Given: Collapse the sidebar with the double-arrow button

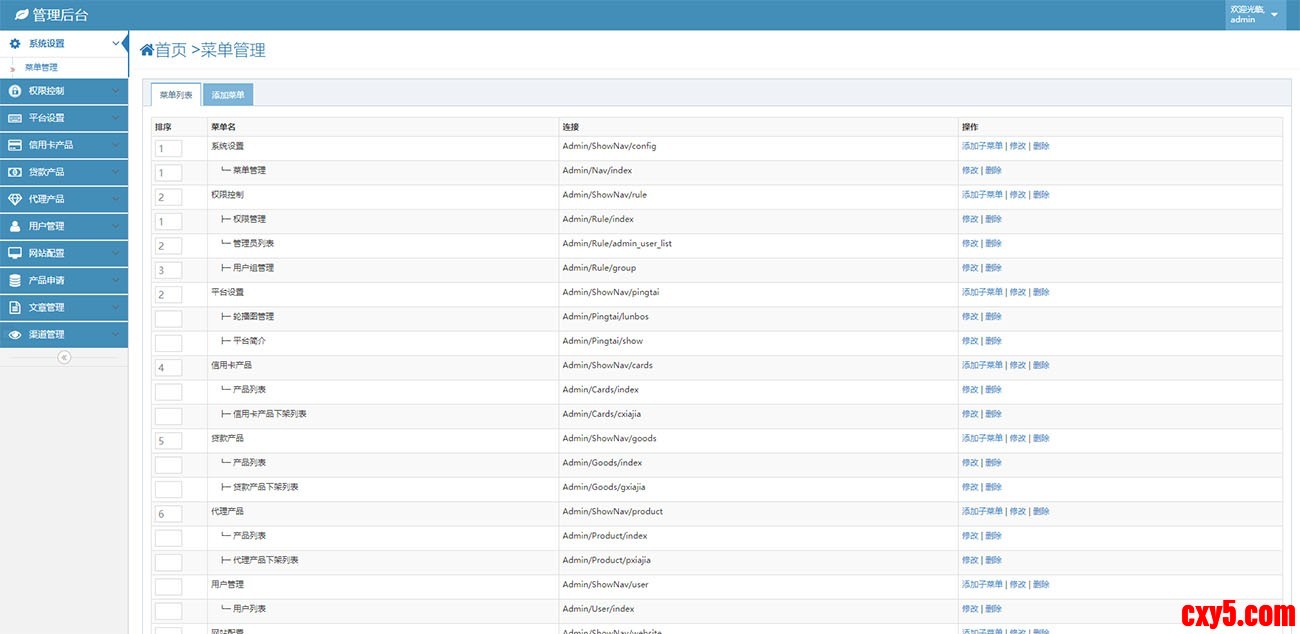Looking at the screenshot, I should [x=64, y=357].
